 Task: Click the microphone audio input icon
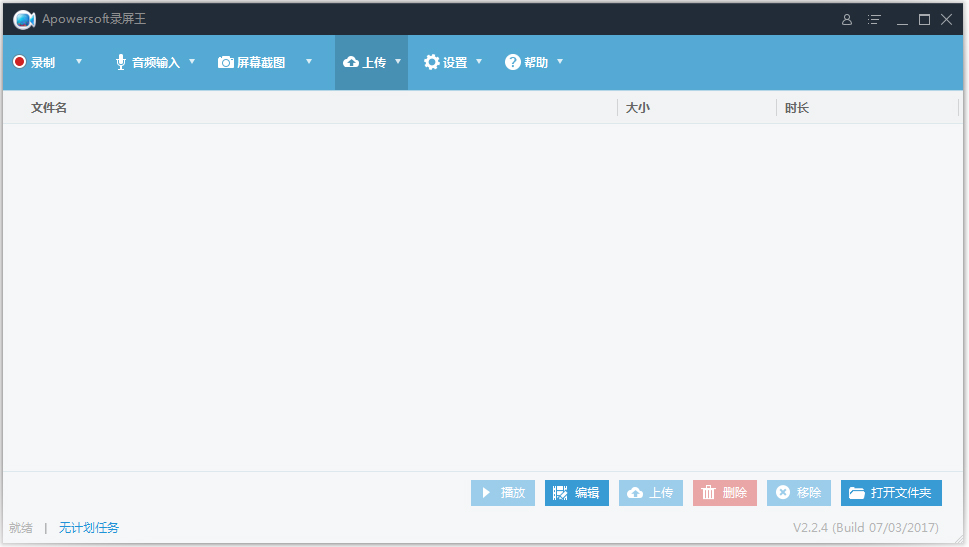click(121, 62)
